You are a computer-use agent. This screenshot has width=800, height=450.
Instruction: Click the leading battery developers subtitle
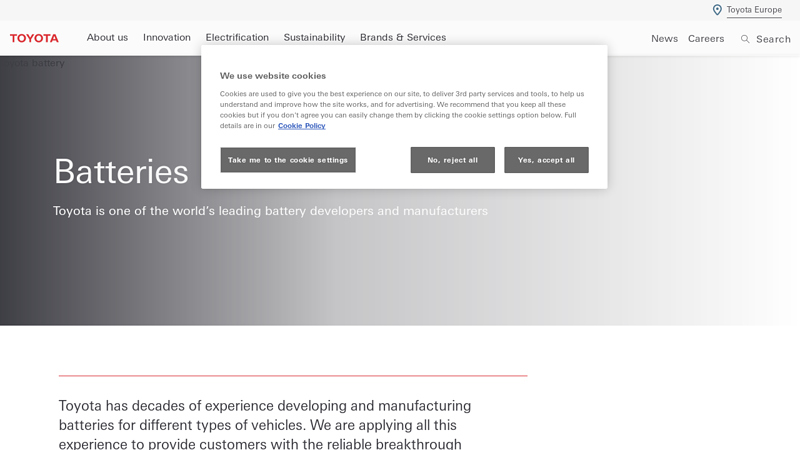[270, 211]
